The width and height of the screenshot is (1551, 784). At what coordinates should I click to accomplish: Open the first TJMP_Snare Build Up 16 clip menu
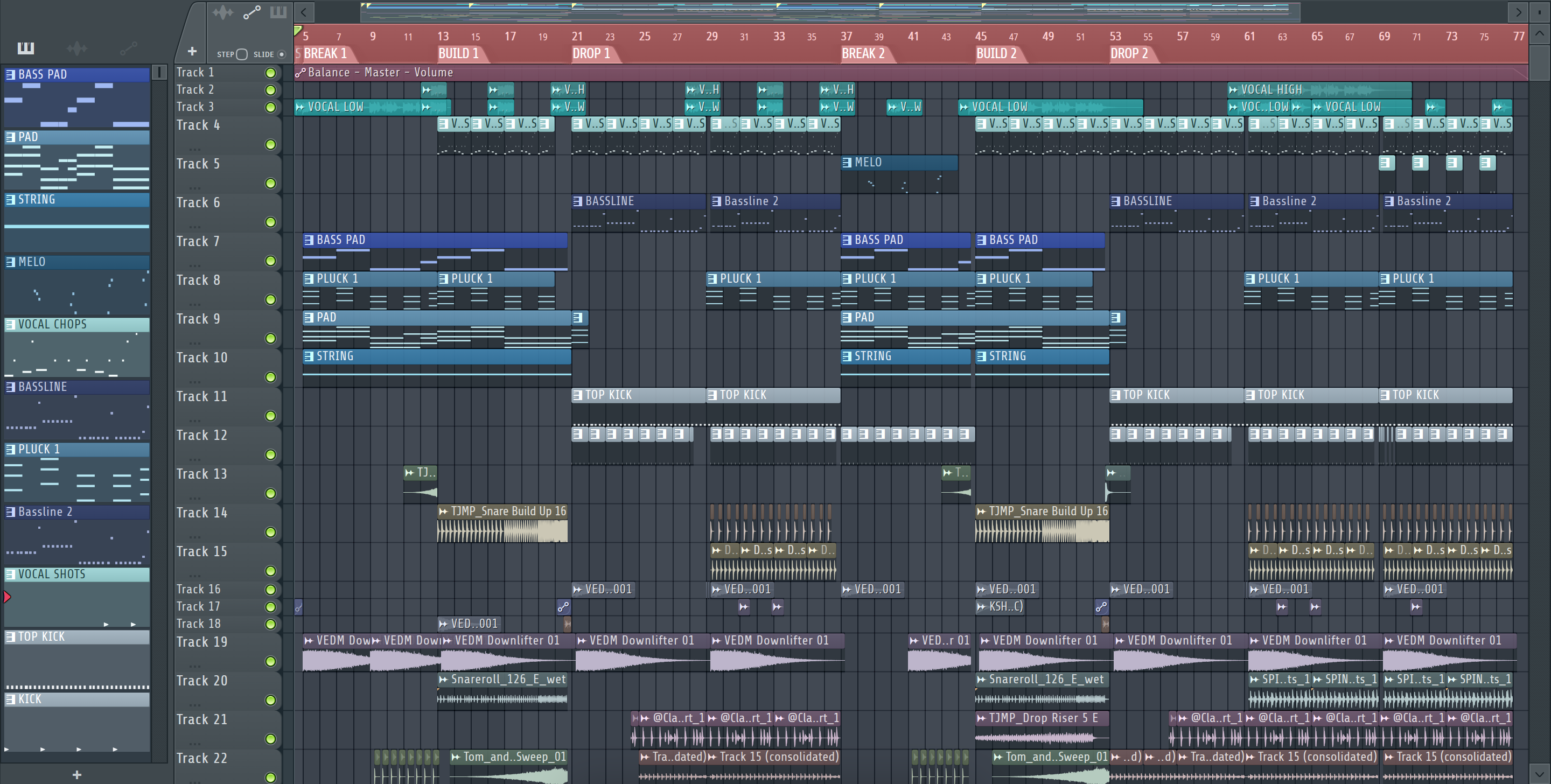click(444, 511)
